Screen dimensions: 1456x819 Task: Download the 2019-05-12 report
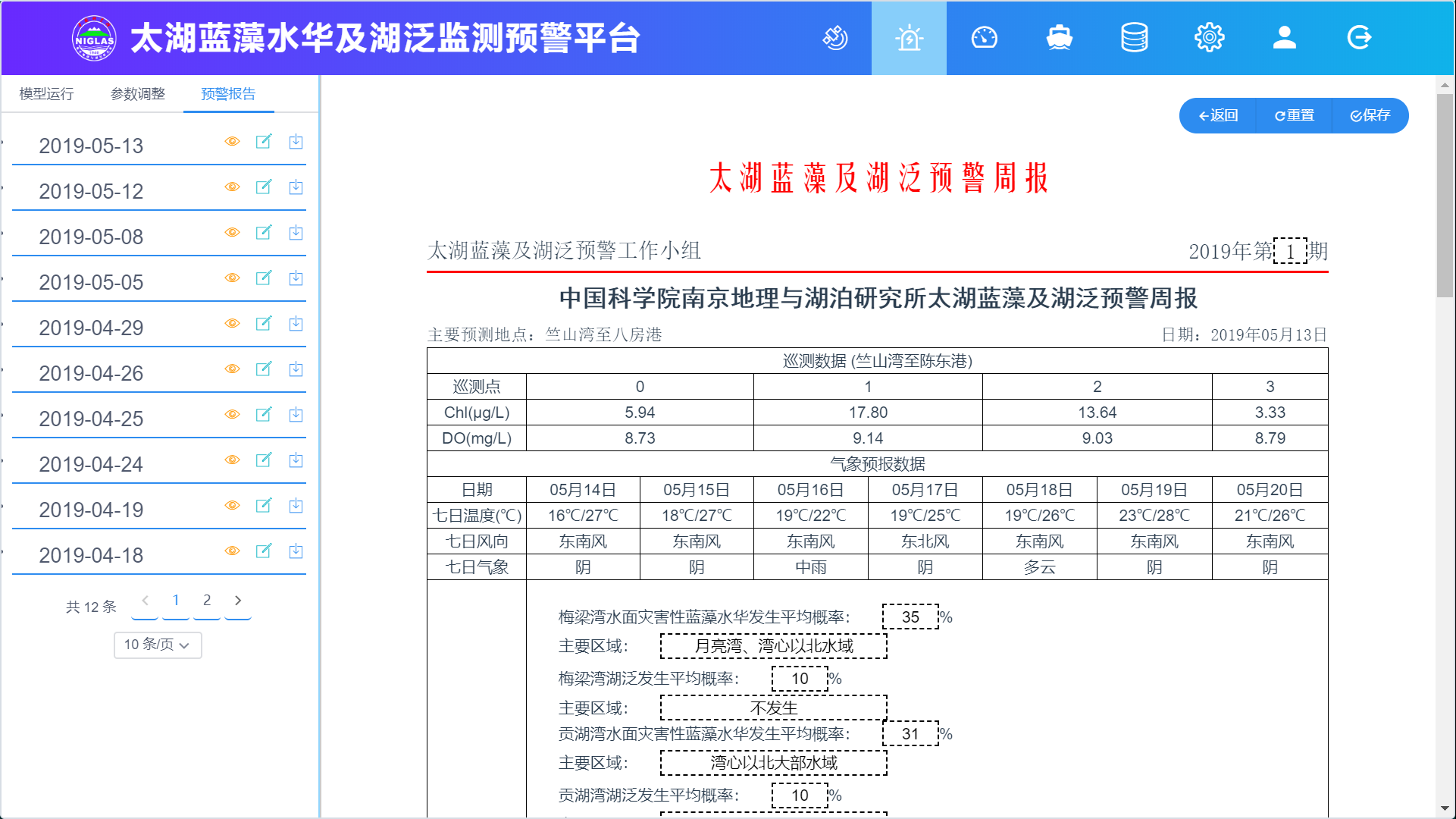coord(296,187)
